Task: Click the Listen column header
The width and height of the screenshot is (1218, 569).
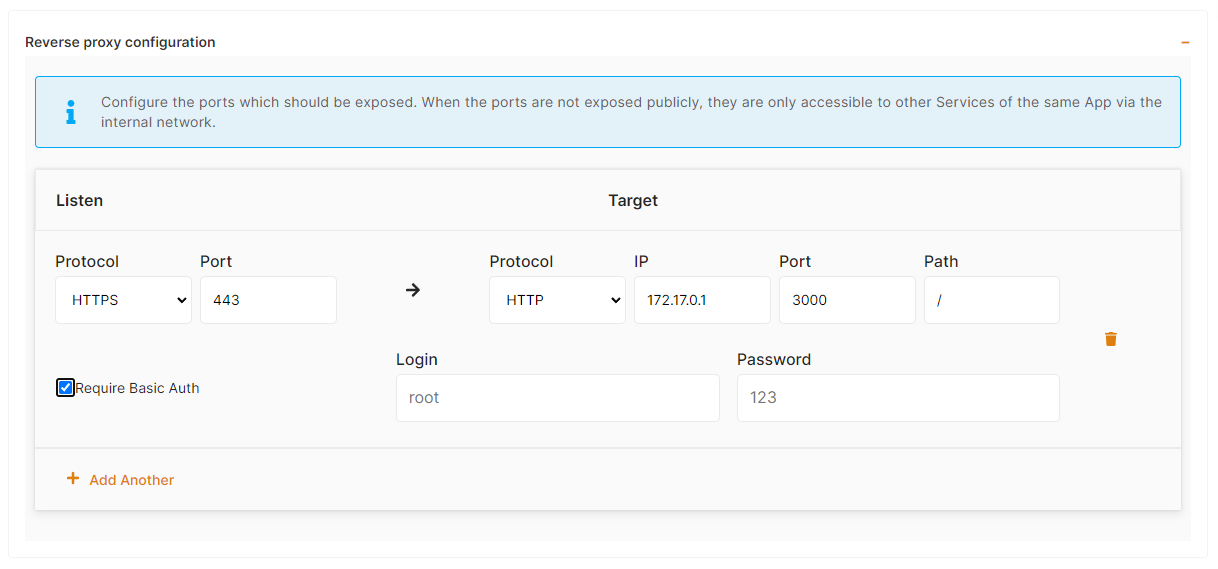Action: point(79,200)
